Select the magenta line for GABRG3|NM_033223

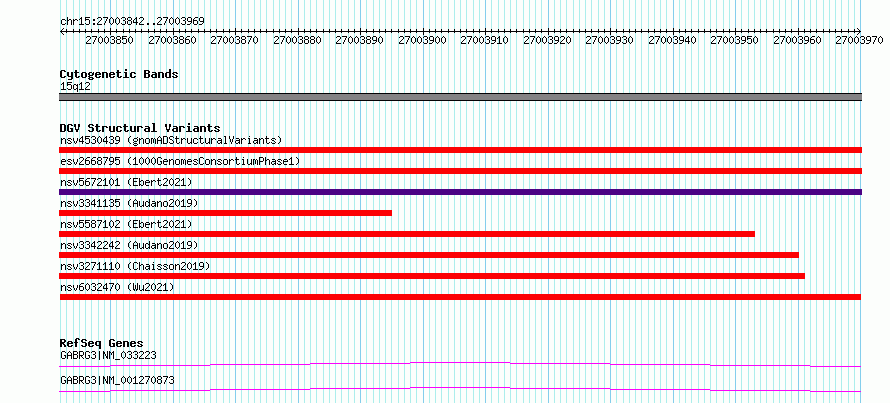460,364
